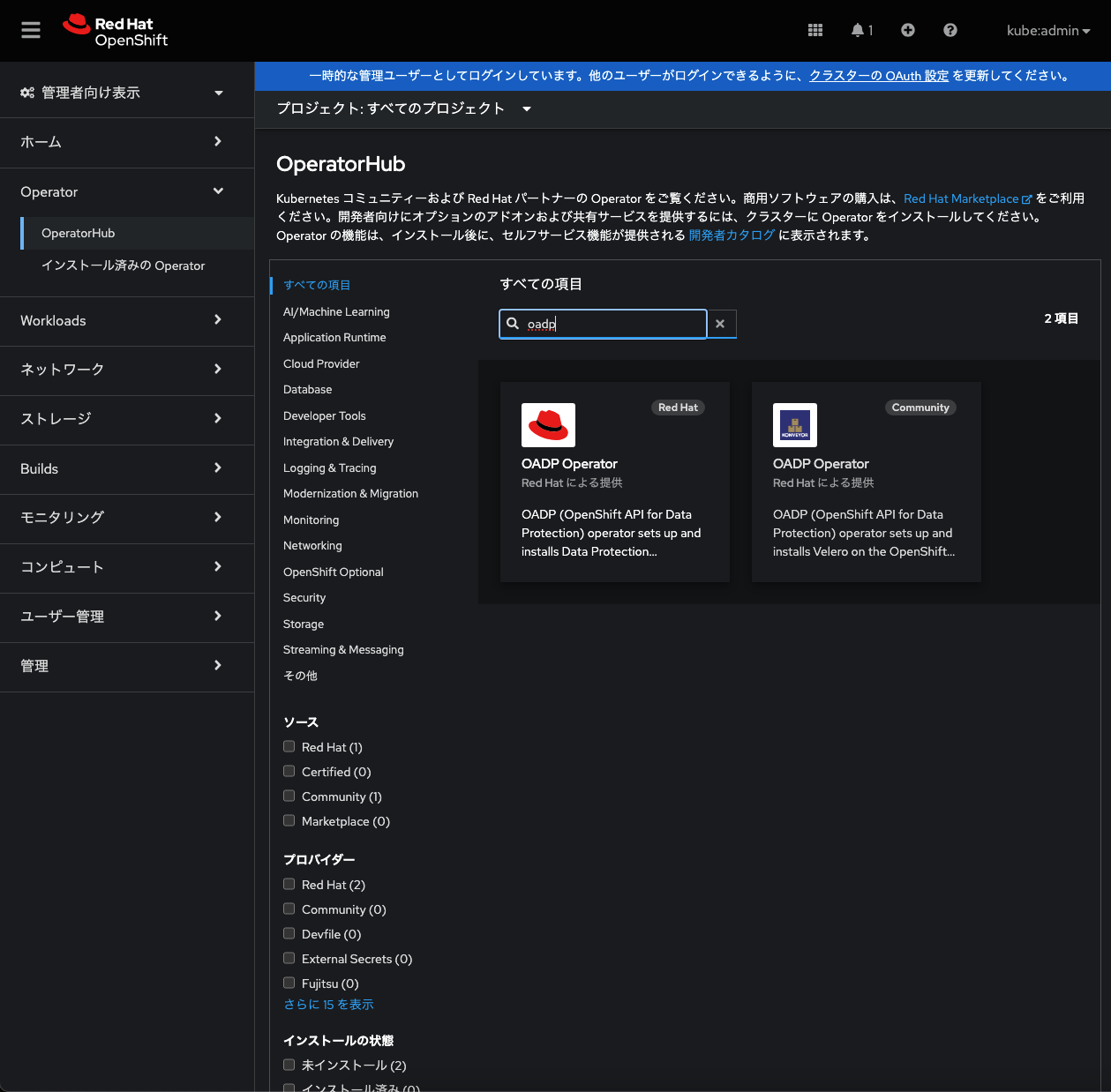Click the Konveyor icon on community OADP card

tap(795, 425)
